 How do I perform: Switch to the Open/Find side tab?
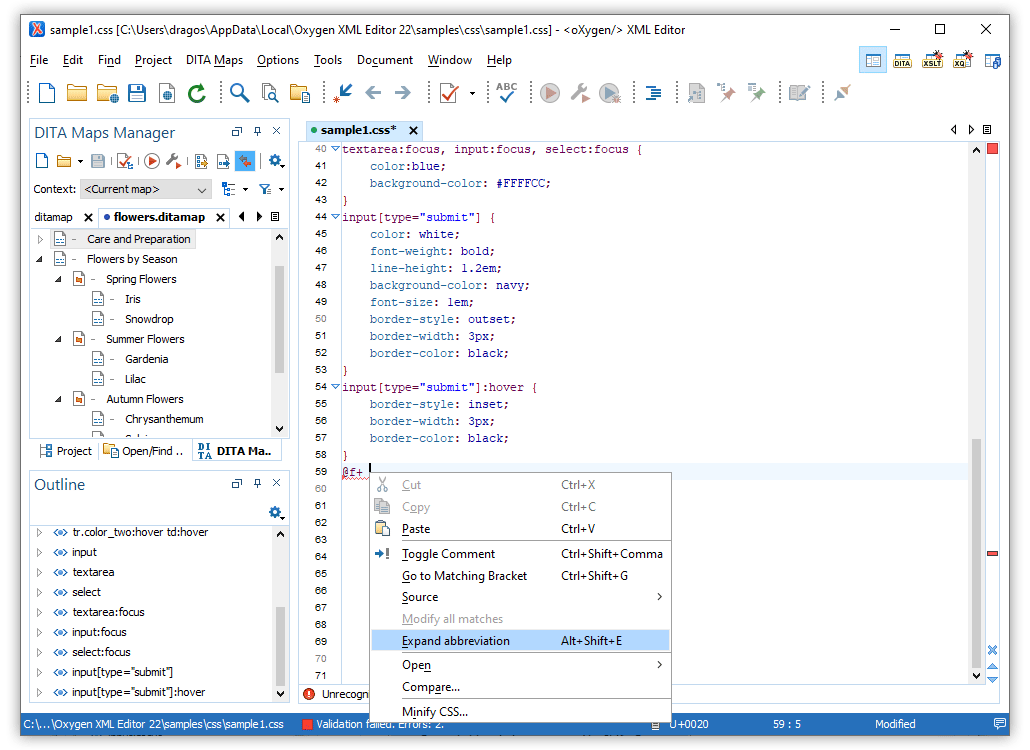point(145,451)
